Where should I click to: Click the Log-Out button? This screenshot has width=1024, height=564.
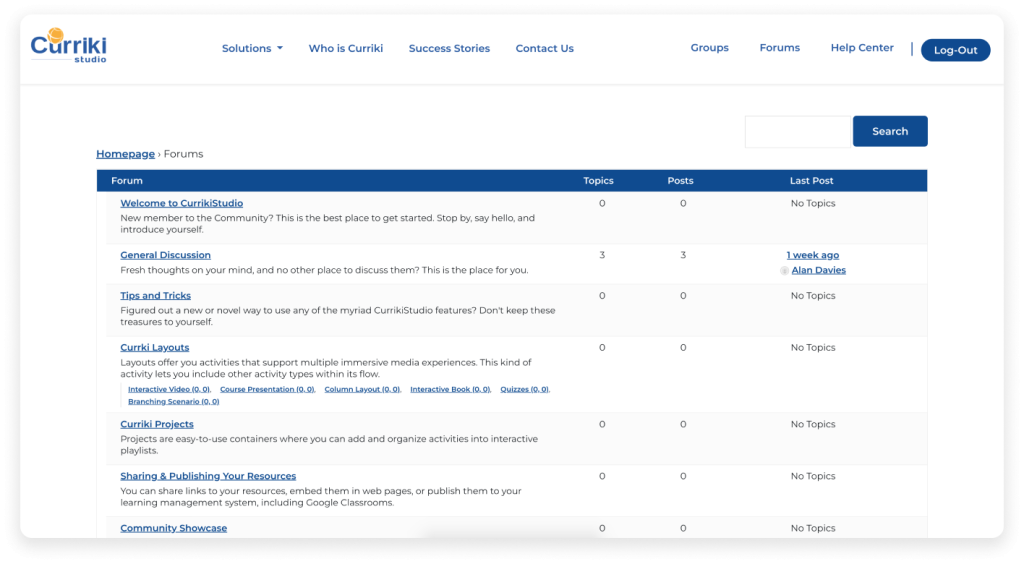pos(955,50)
